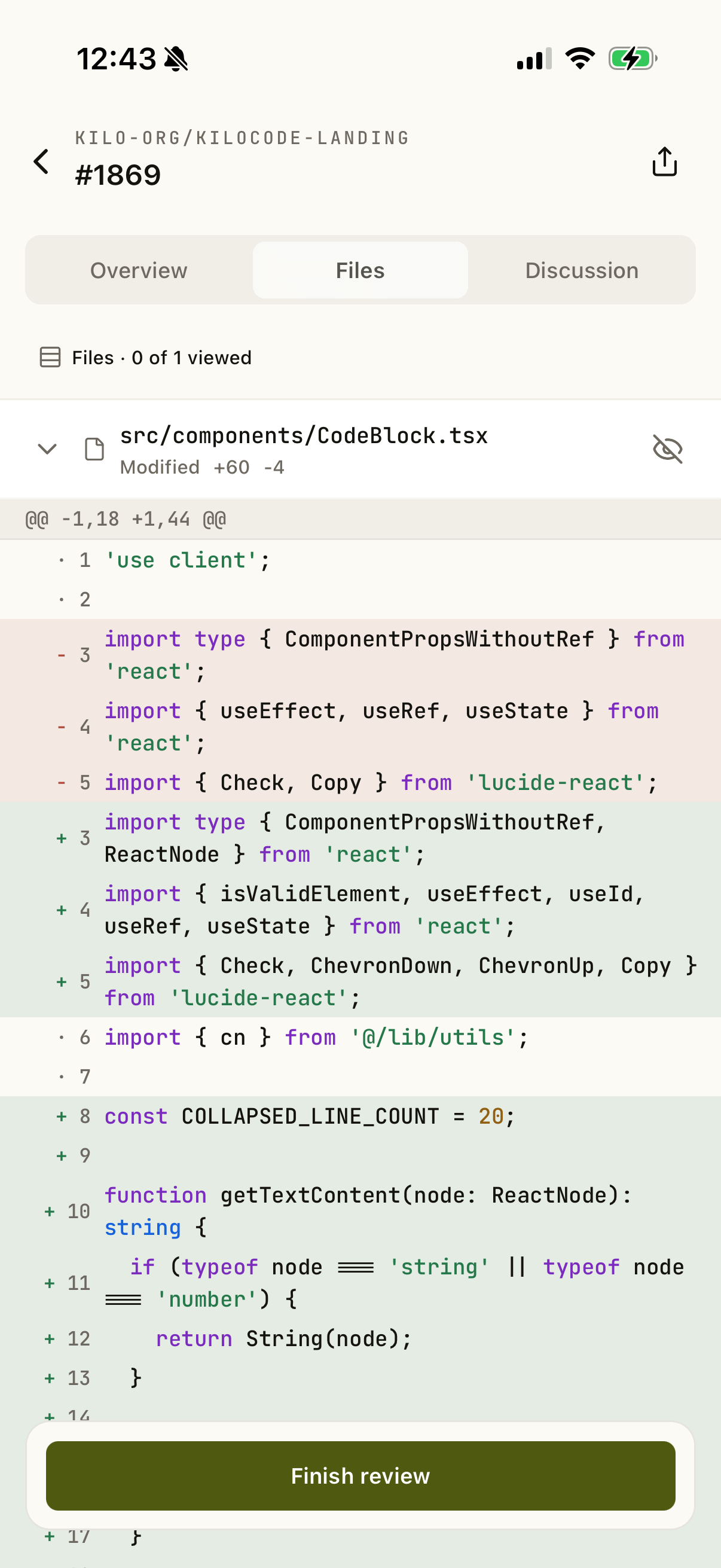The height and width of the screenshot is (1568, 721).
Task: Select added line 4 isValidElement import
Action: (360, 910)
